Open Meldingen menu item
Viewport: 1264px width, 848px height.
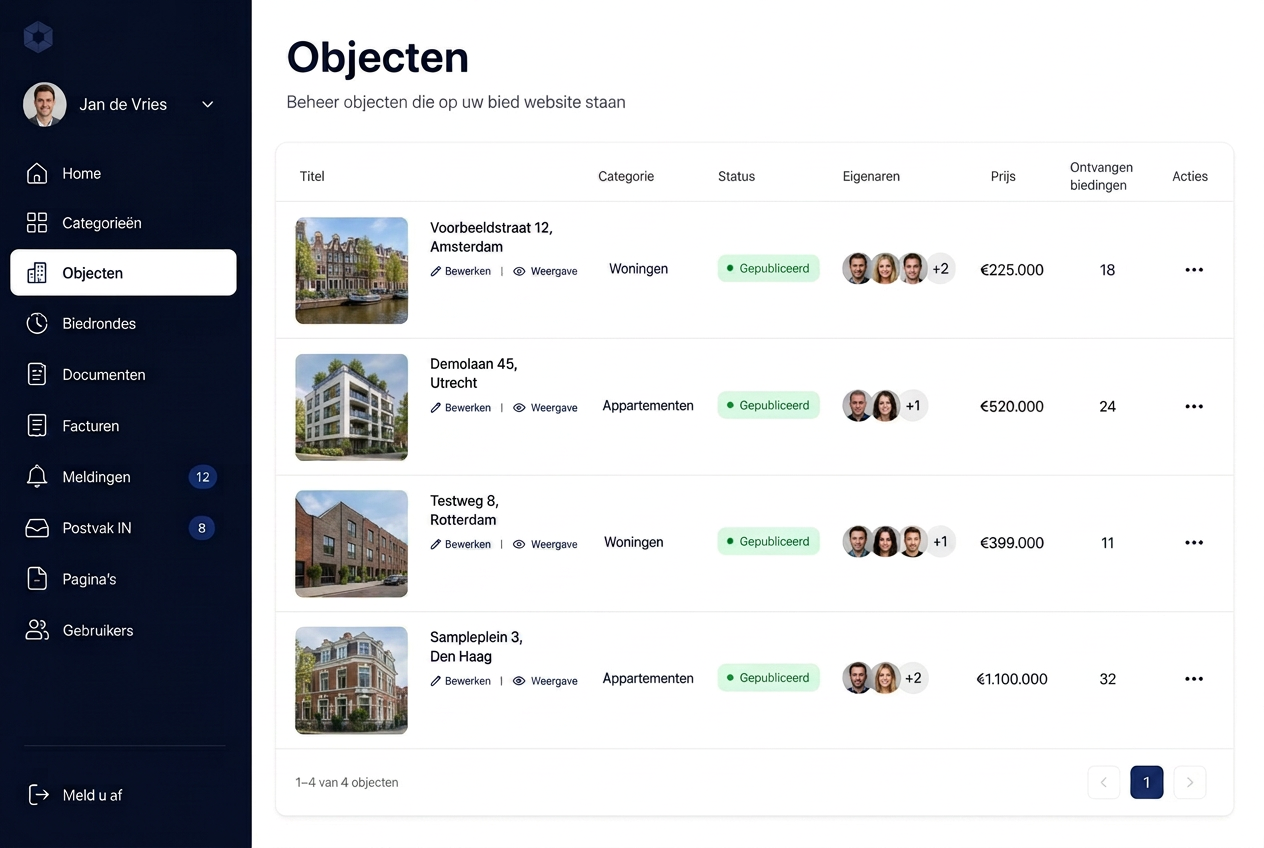click(x=123, y=477)
